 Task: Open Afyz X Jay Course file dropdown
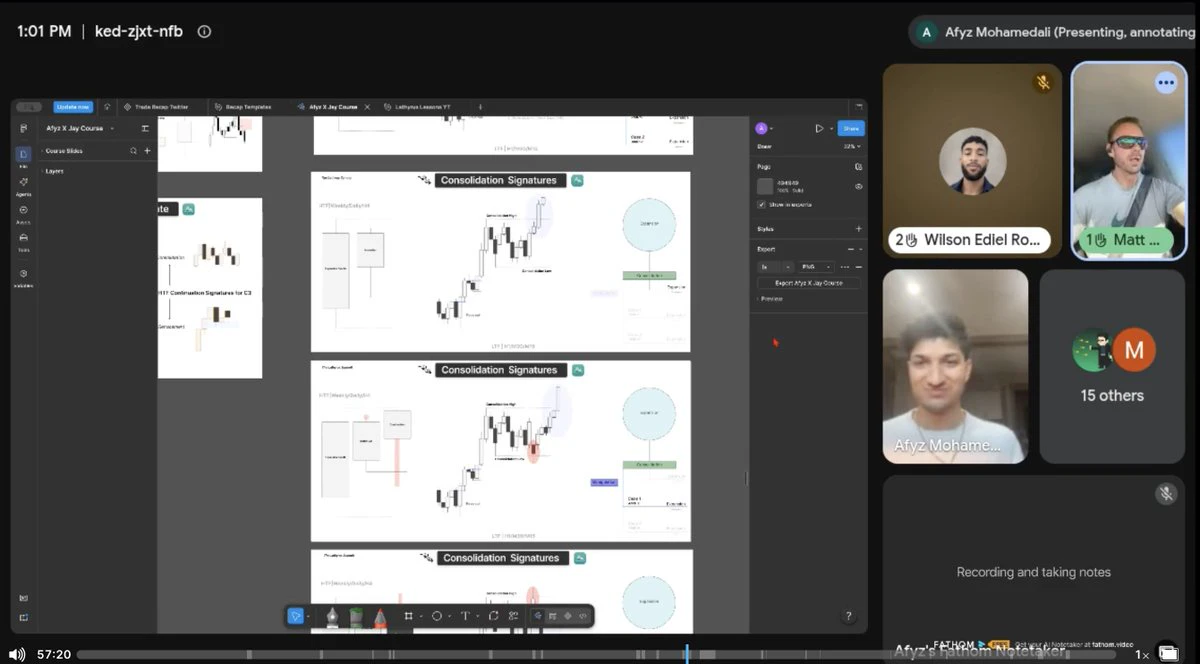click(x=80, y=128)
